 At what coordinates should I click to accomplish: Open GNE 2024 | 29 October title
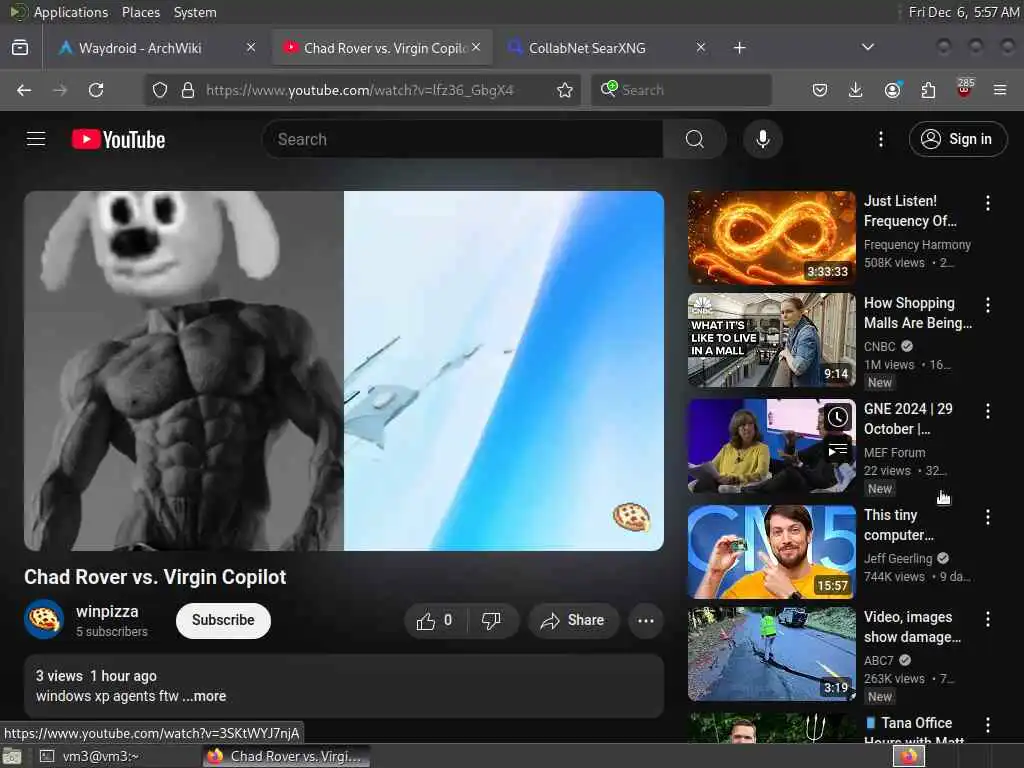tap(908, 419)
